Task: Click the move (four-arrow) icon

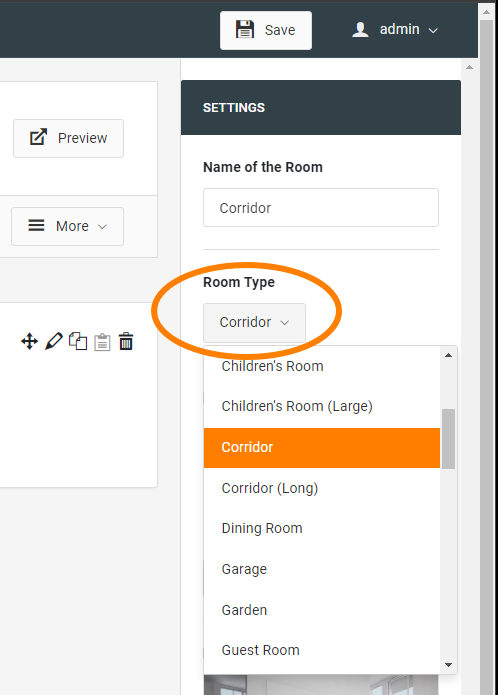Action: point(29,341)
